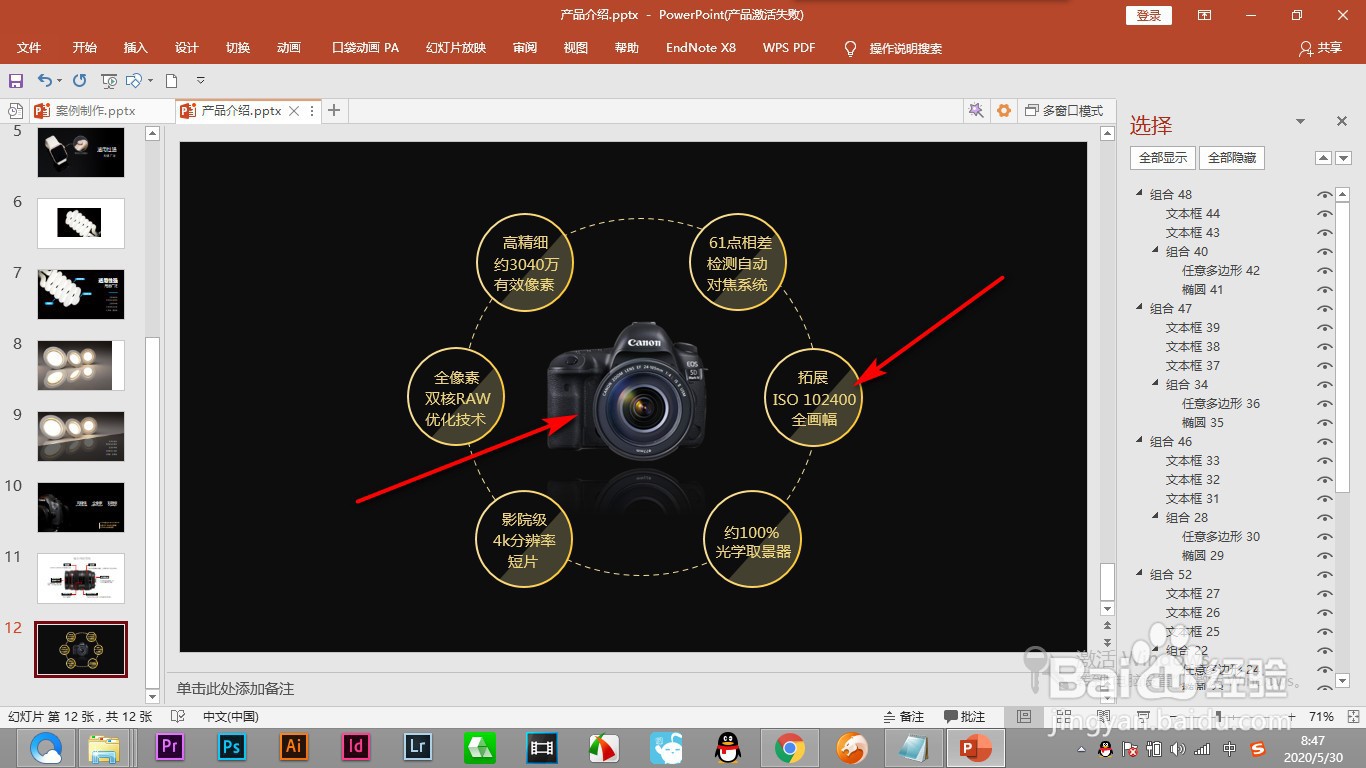Collapse 组合 47 group triangle
The width and height of the screenshot is (1366, 768).
click(1139, 308)
